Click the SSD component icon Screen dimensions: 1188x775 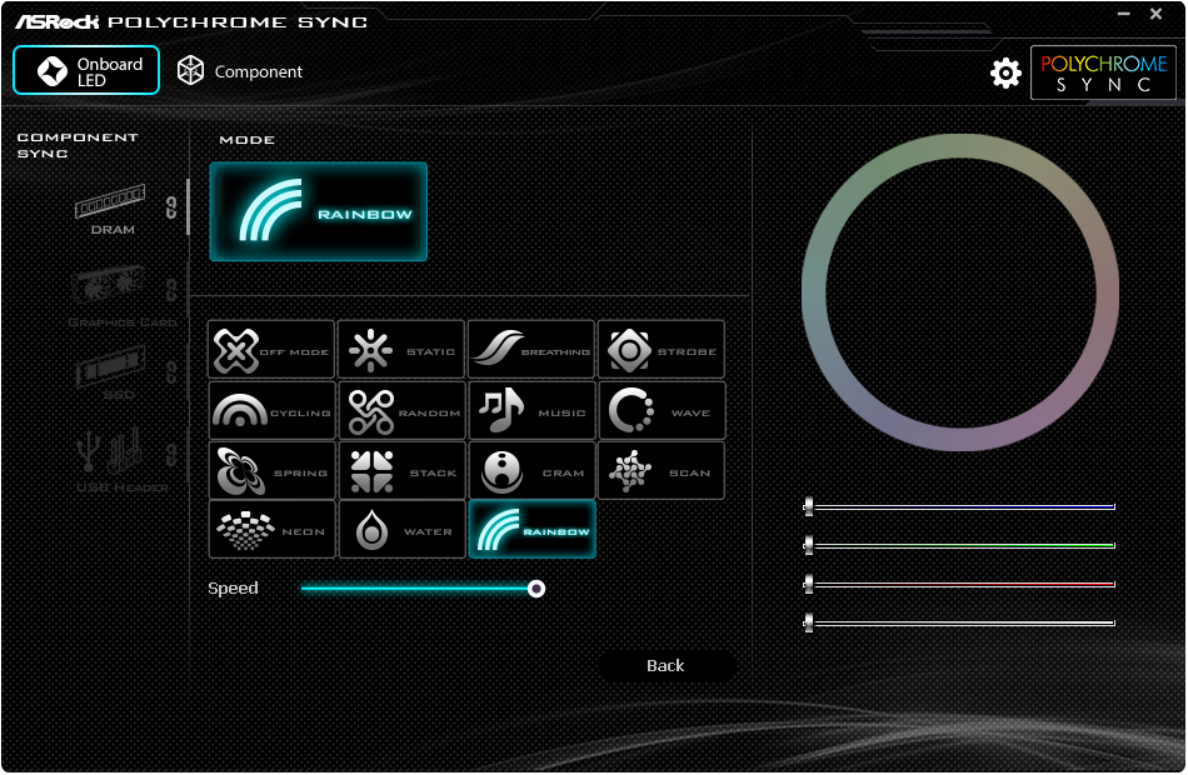pos(111,366)
